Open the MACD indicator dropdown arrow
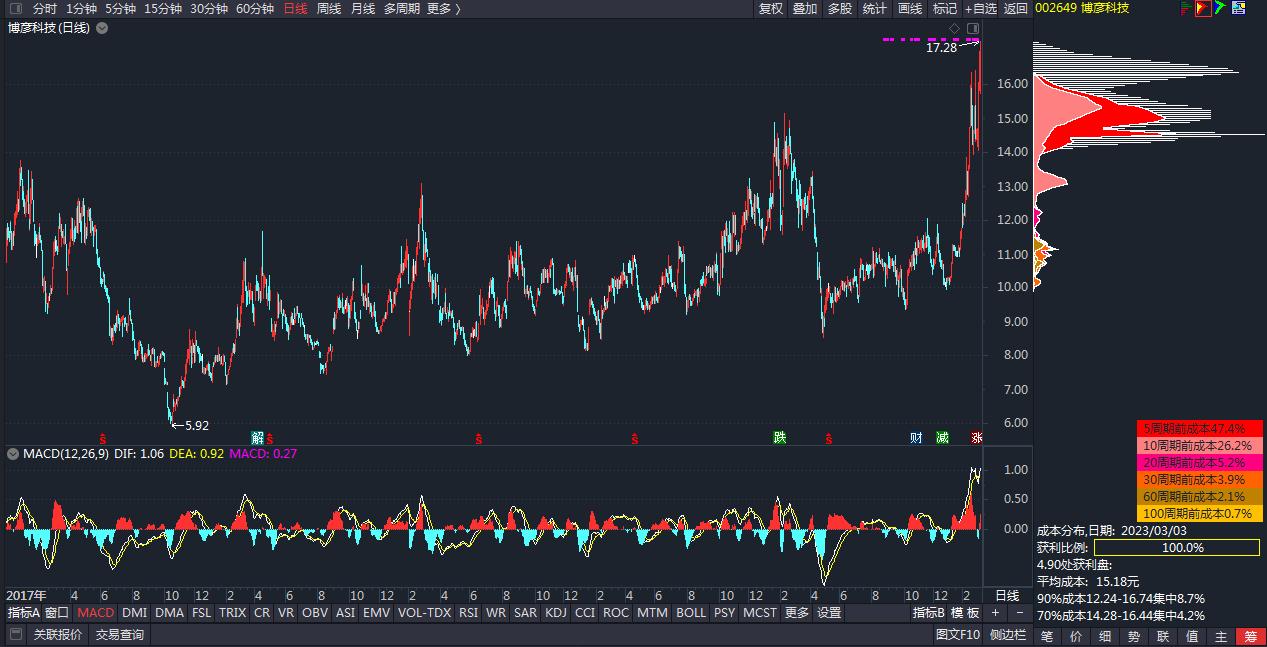Viewport: 1267px width, 647px height. [13, 454]
